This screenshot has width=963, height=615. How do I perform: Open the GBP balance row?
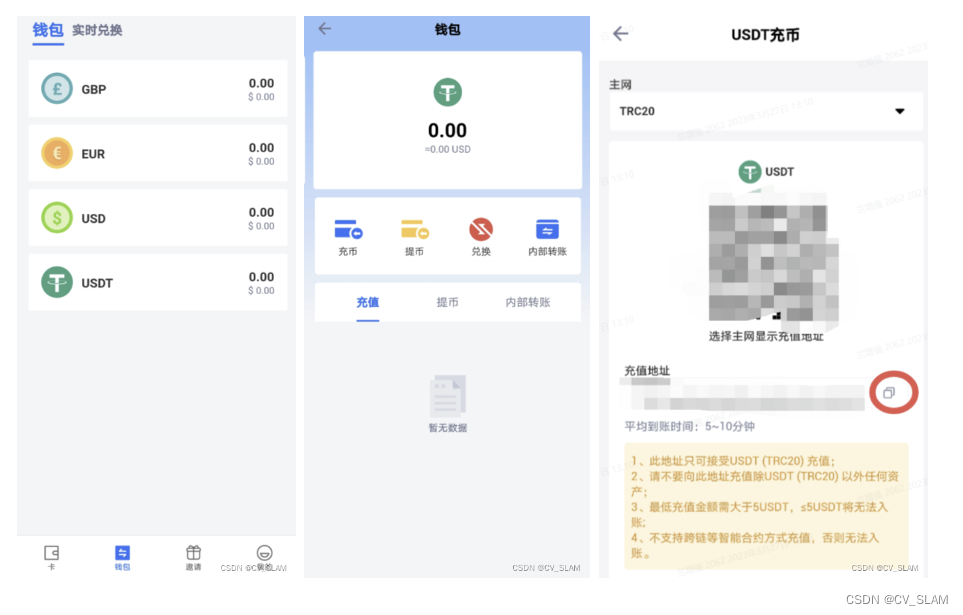[158, 88]
